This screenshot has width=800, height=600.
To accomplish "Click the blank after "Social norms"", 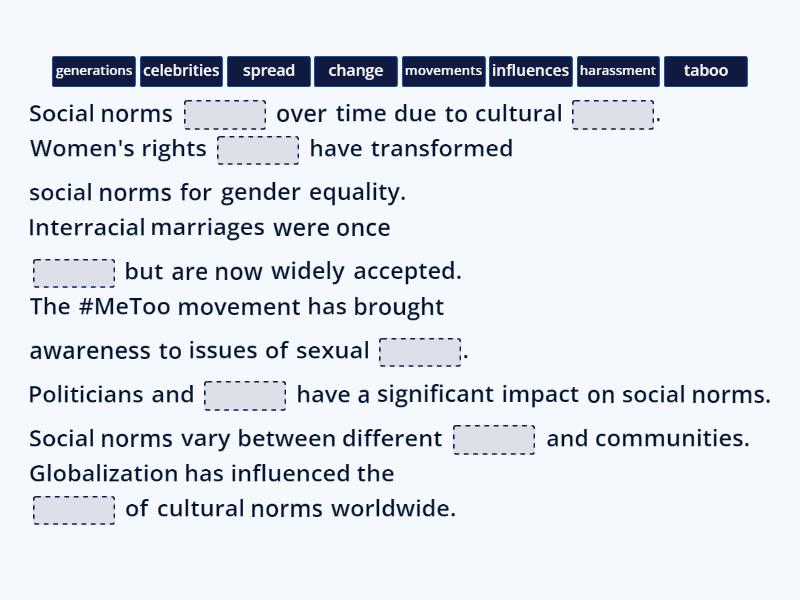I will [x=226, y=114].
